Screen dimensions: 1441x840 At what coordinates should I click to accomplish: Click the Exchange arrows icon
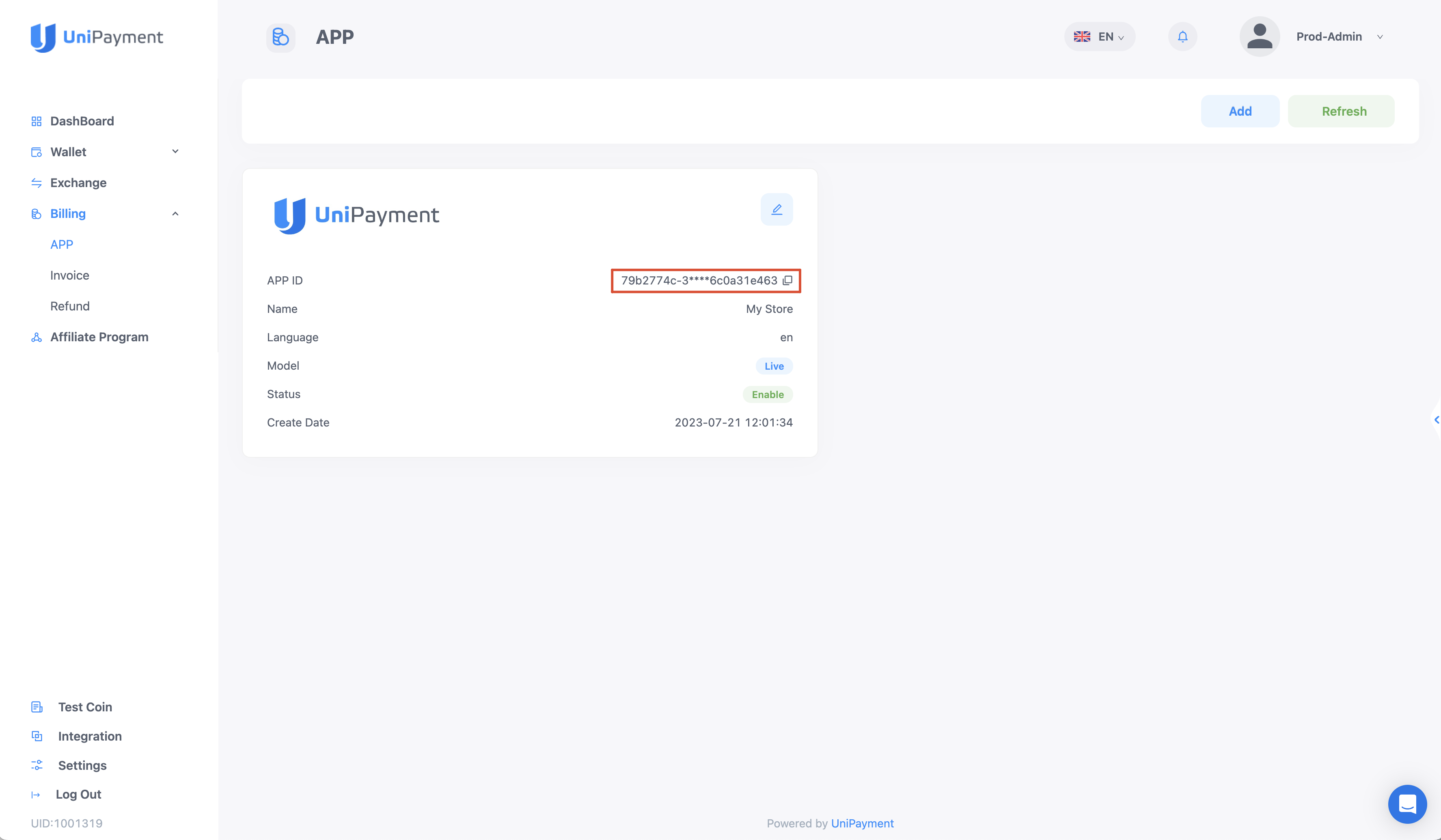37,183
